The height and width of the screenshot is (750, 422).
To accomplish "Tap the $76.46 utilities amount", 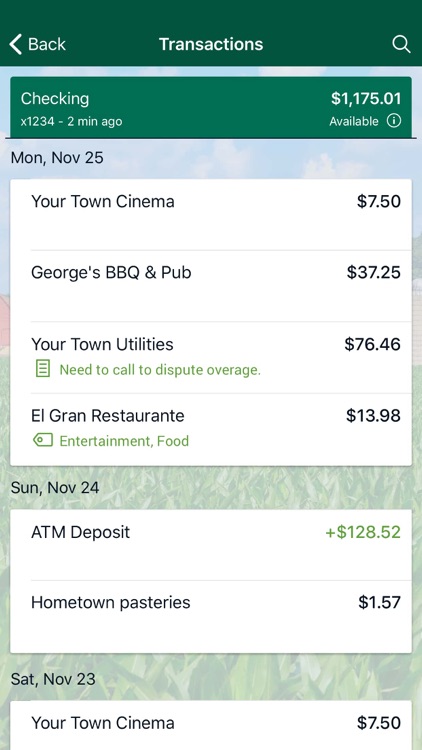I will pyautogui.click(x=372, y=344).
